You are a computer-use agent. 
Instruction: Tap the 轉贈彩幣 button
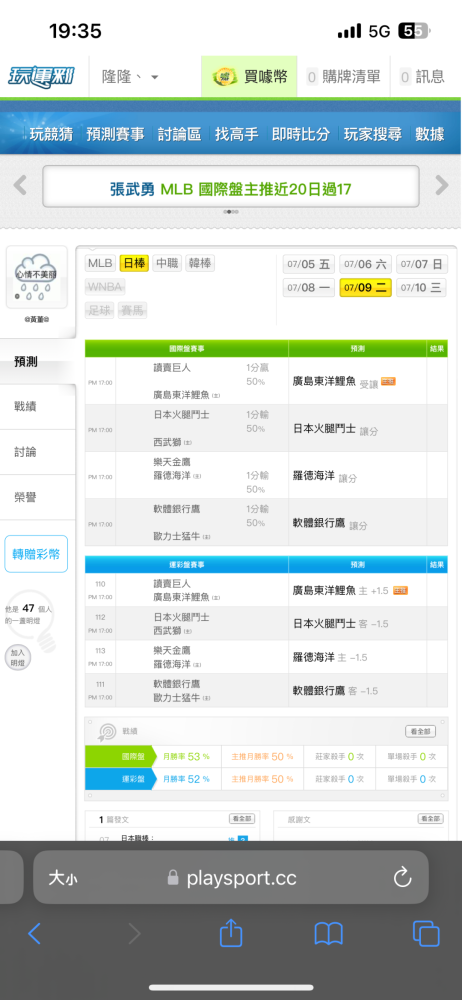tap(36, 554)
